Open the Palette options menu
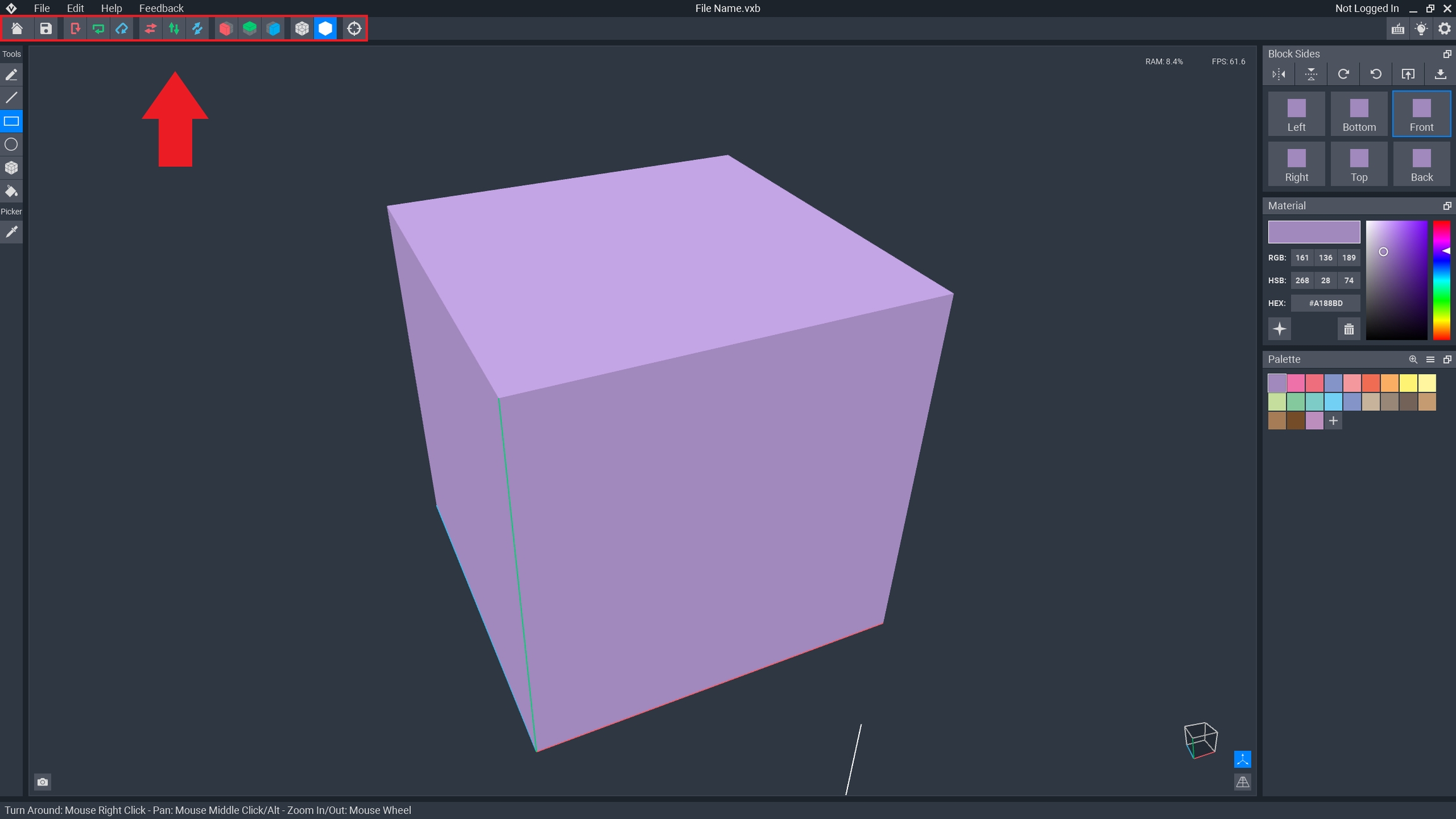The image size is (1456, 819). pos(1430,359)
